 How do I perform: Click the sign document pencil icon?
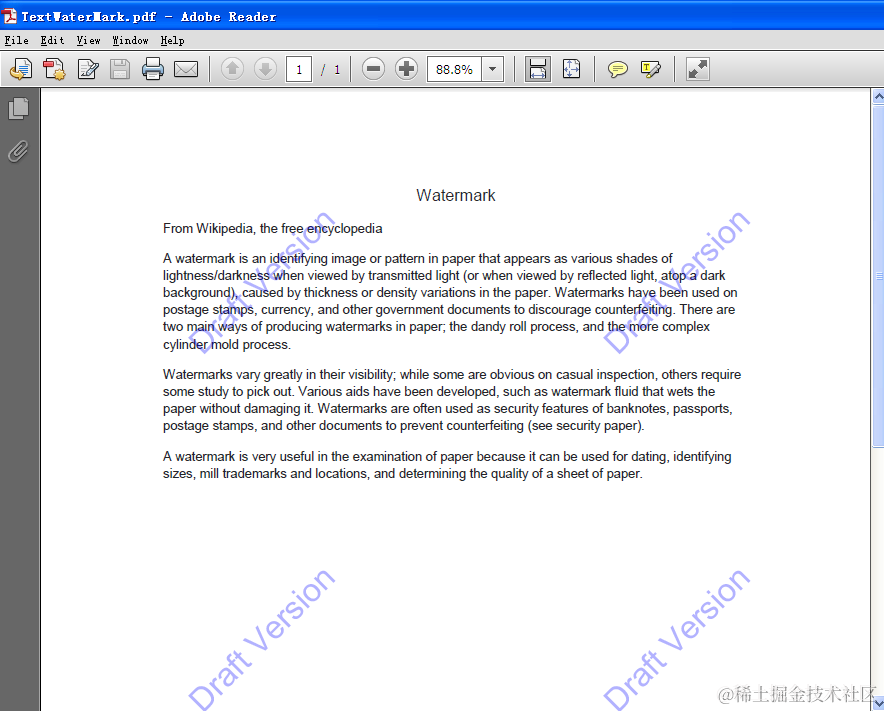coord(88,69)
